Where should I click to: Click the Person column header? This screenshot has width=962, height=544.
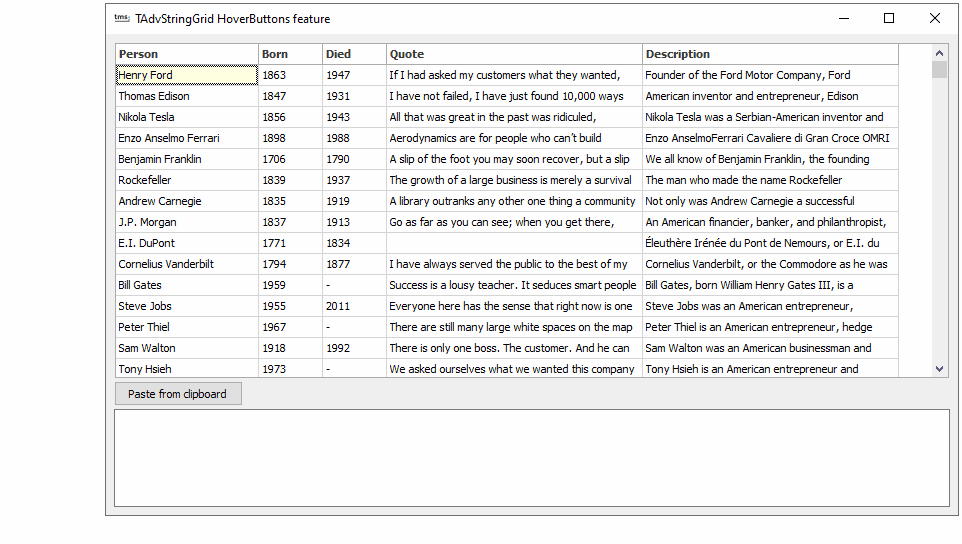(x=187, y=54)
